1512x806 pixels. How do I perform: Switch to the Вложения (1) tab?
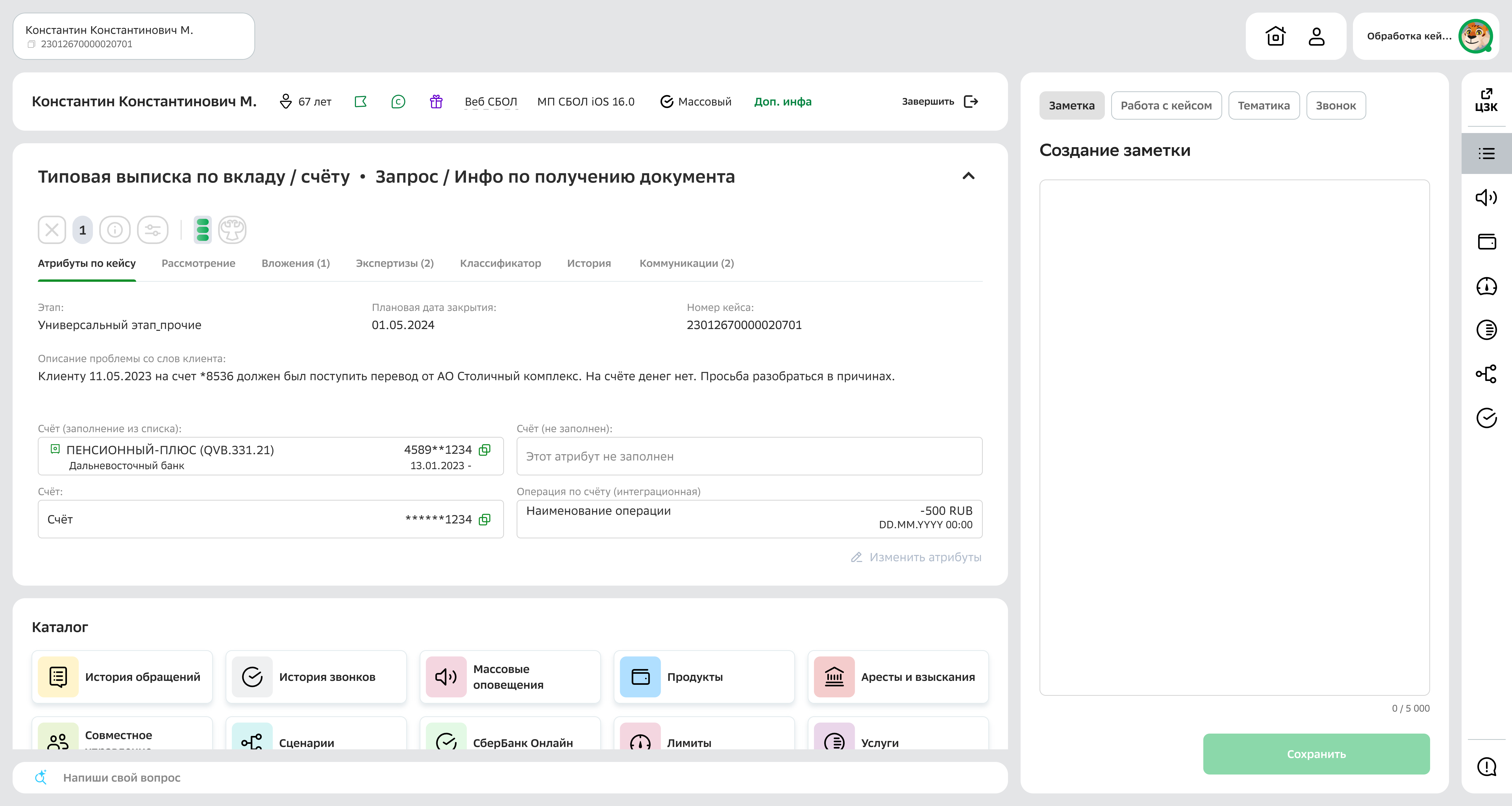point(296,263)
